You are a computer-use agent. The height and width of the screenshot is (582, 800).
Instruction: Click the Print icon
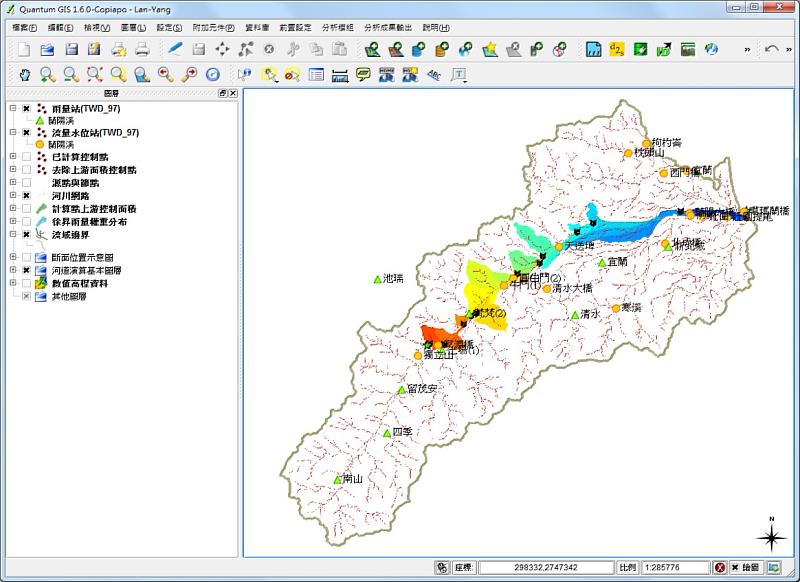tap(143, 49)
